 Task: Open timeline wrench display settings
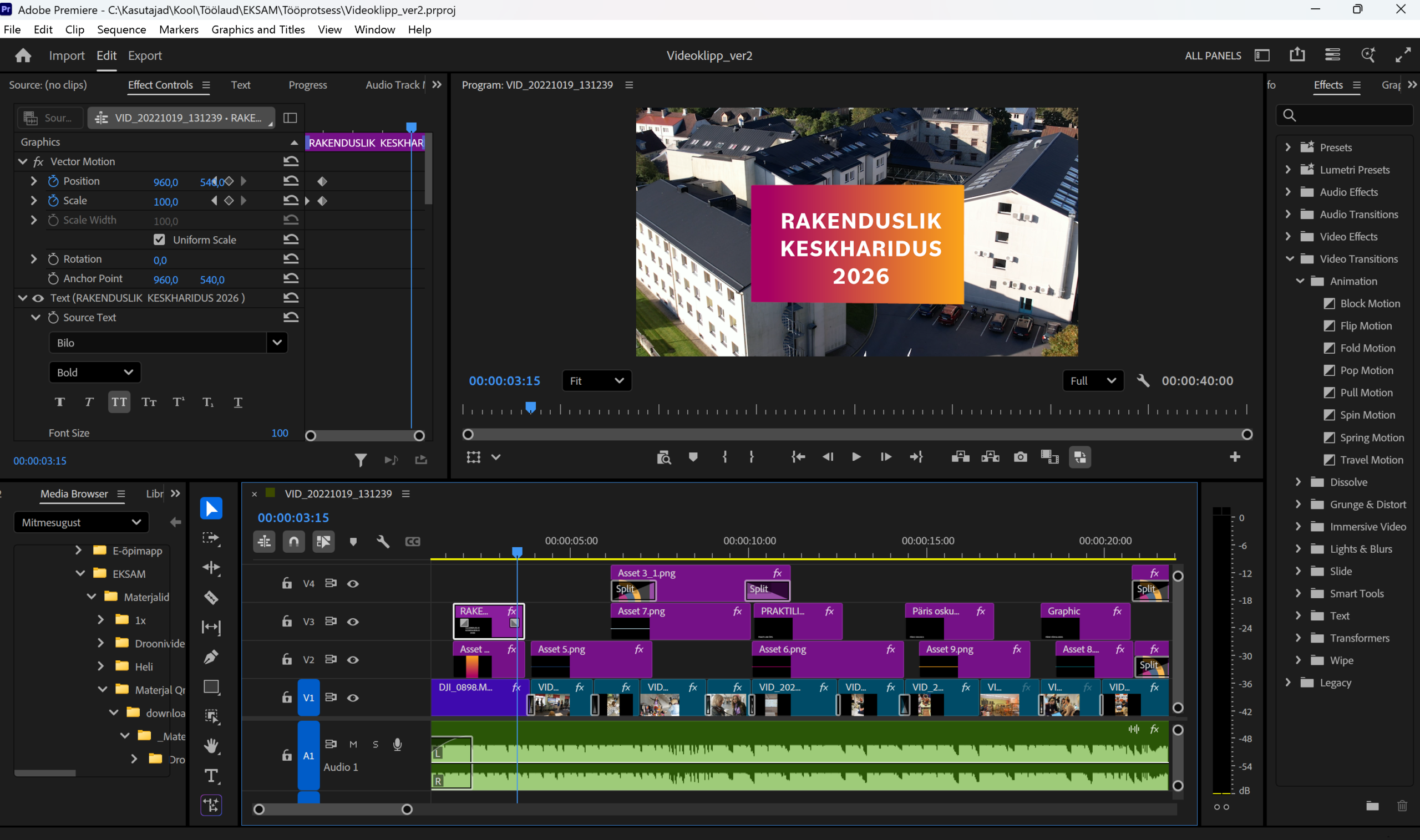click(383, 541)
